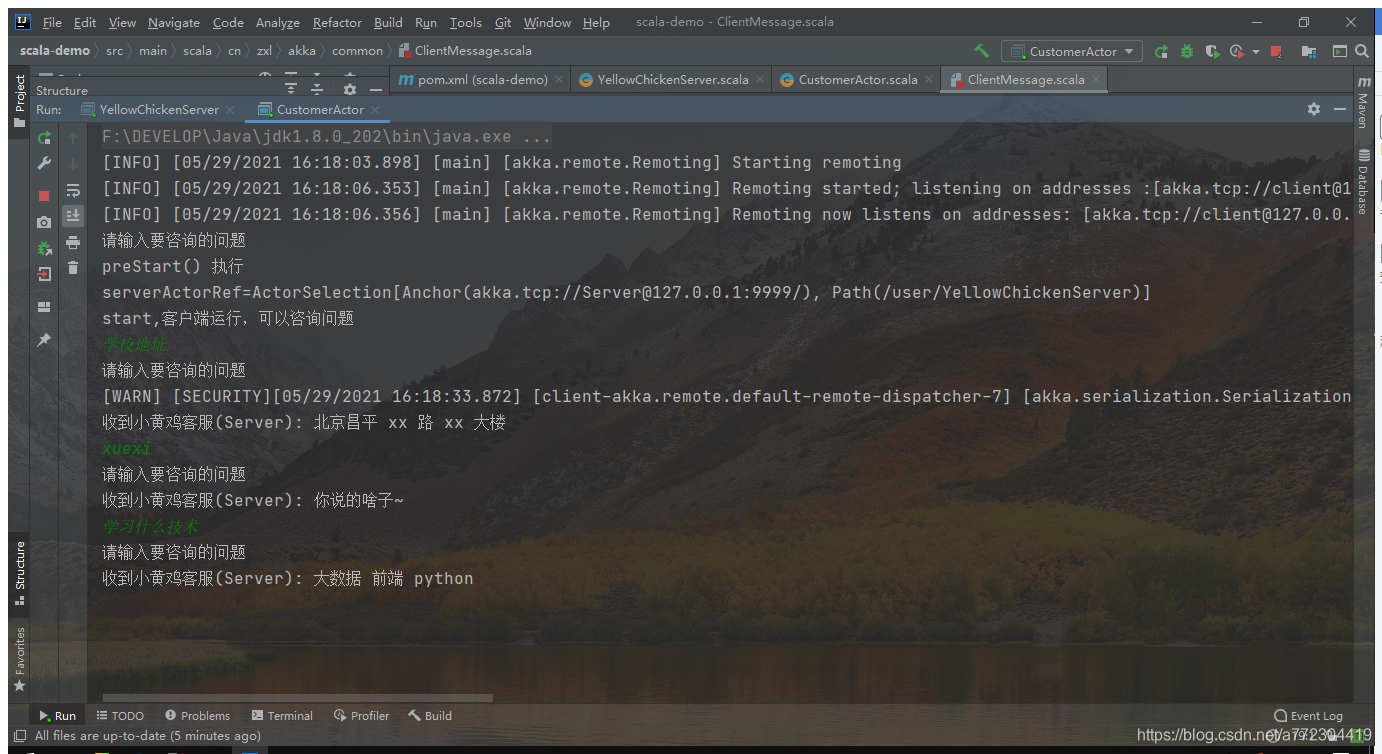Toggle soft-wrap in the console
This screenshot has width=1382, height=754.
point(73,190)
